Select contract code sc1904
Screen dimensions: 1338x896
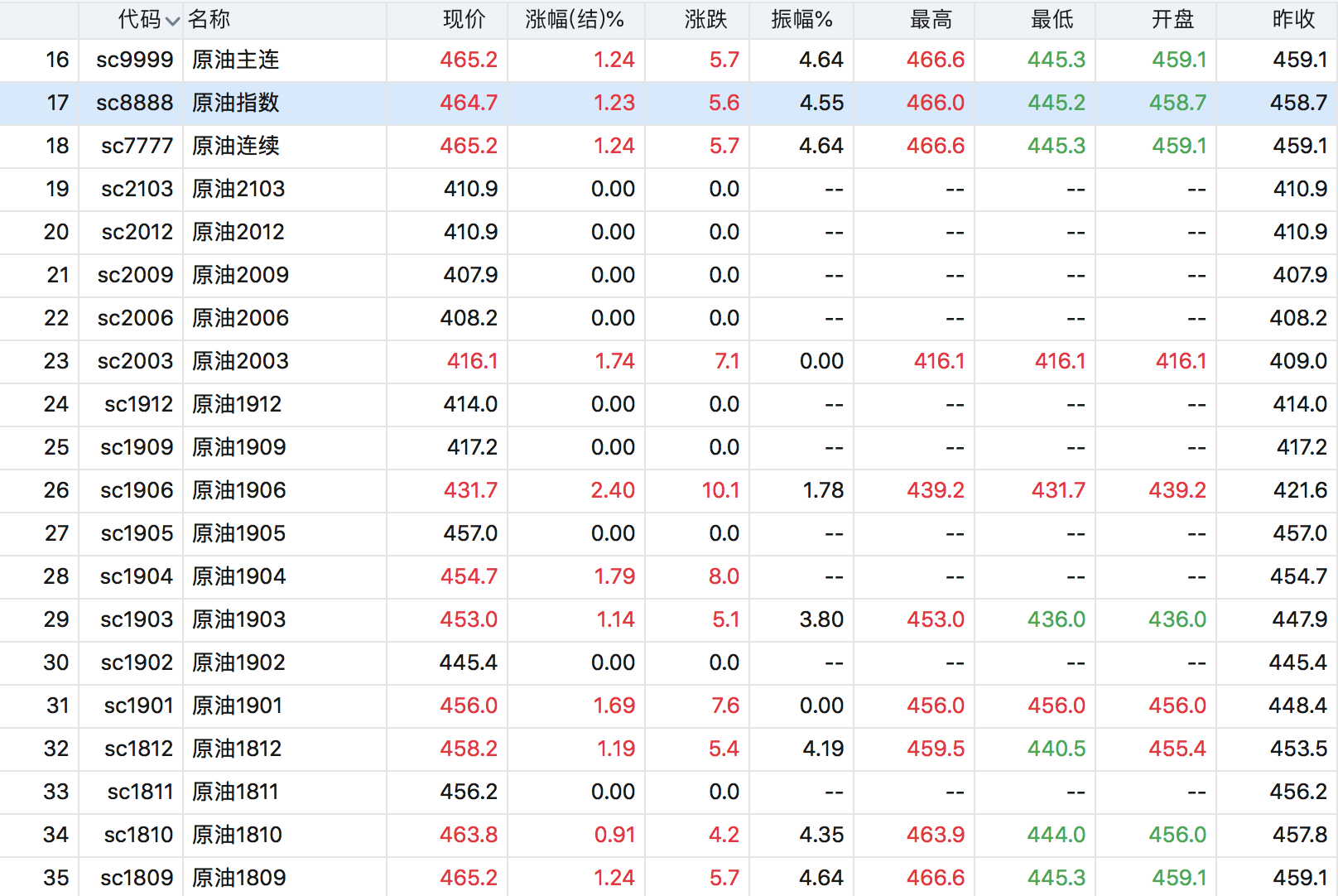click(137, 576)
